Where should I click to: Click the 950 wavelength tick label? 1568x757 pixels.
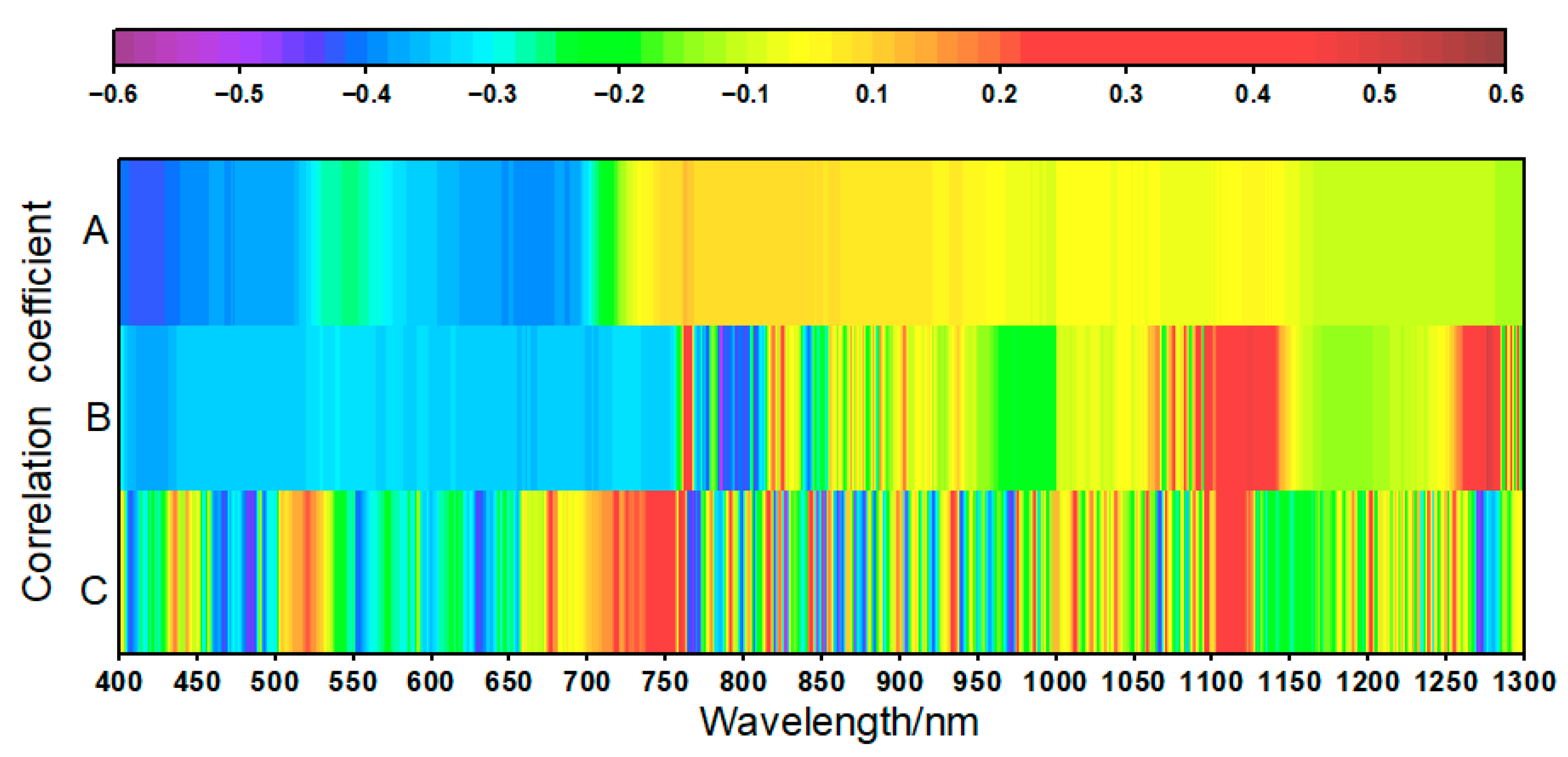pyautogui.click(x=977, y=681)
